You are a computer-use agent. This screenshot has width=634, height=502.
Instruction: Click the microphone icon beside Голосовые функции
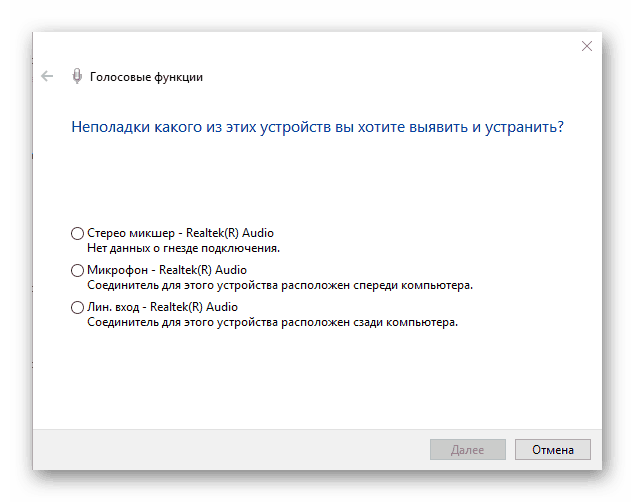tap(76, 76)
